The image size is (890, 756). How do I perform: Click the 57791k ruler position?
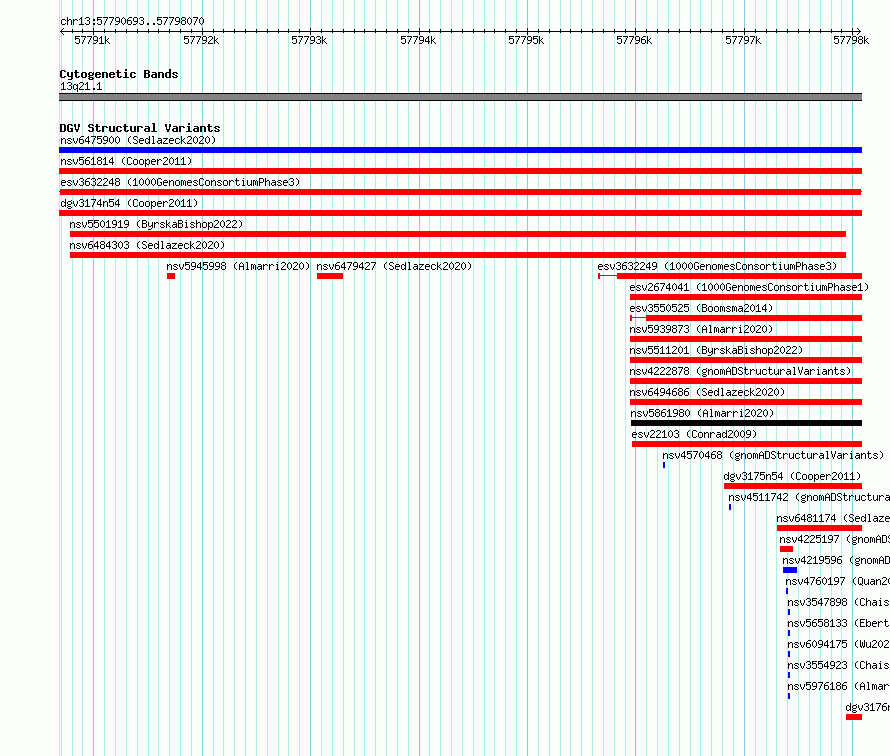coord(93,40)
